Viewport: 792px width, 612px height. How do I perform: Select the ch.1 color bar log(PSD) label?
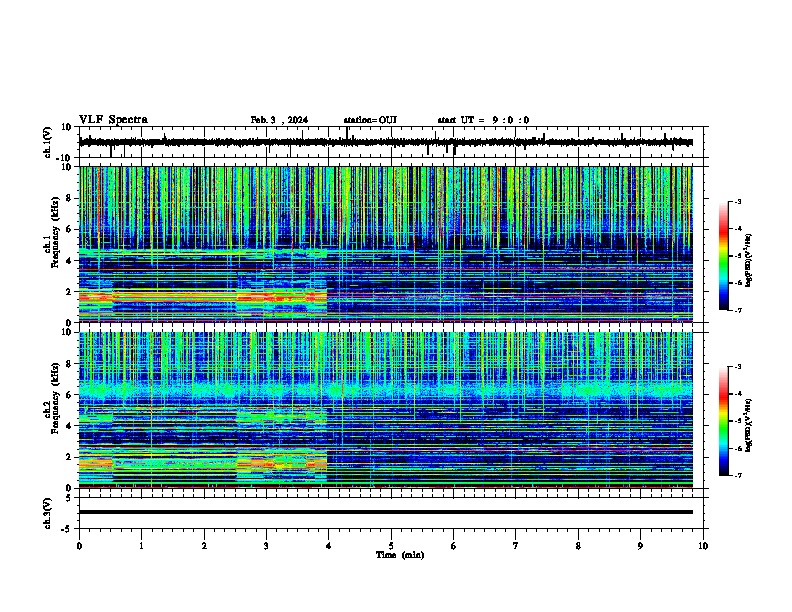coord(749,261)
